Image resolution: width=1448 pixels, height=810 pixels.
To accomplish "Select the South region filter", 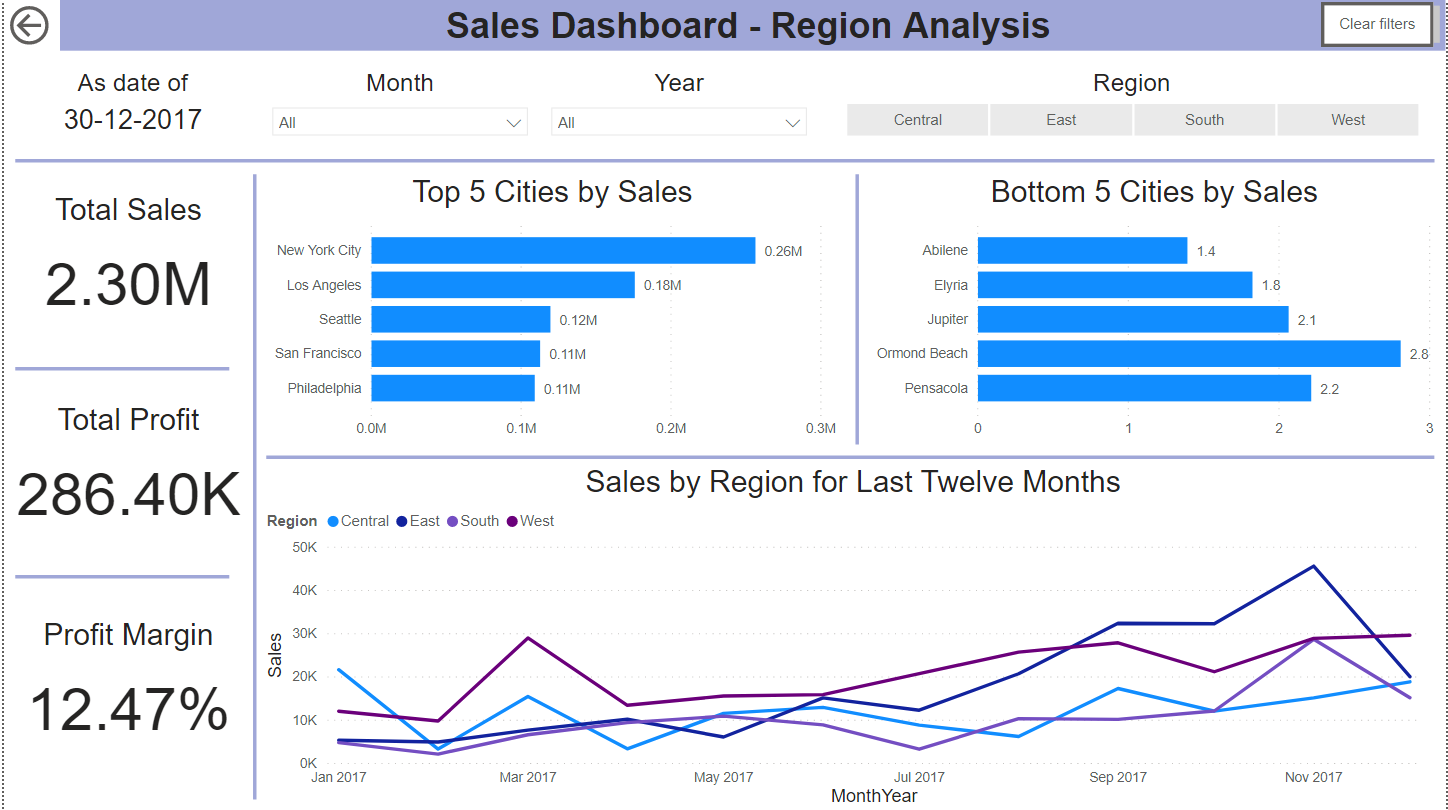I will 1204,119.
